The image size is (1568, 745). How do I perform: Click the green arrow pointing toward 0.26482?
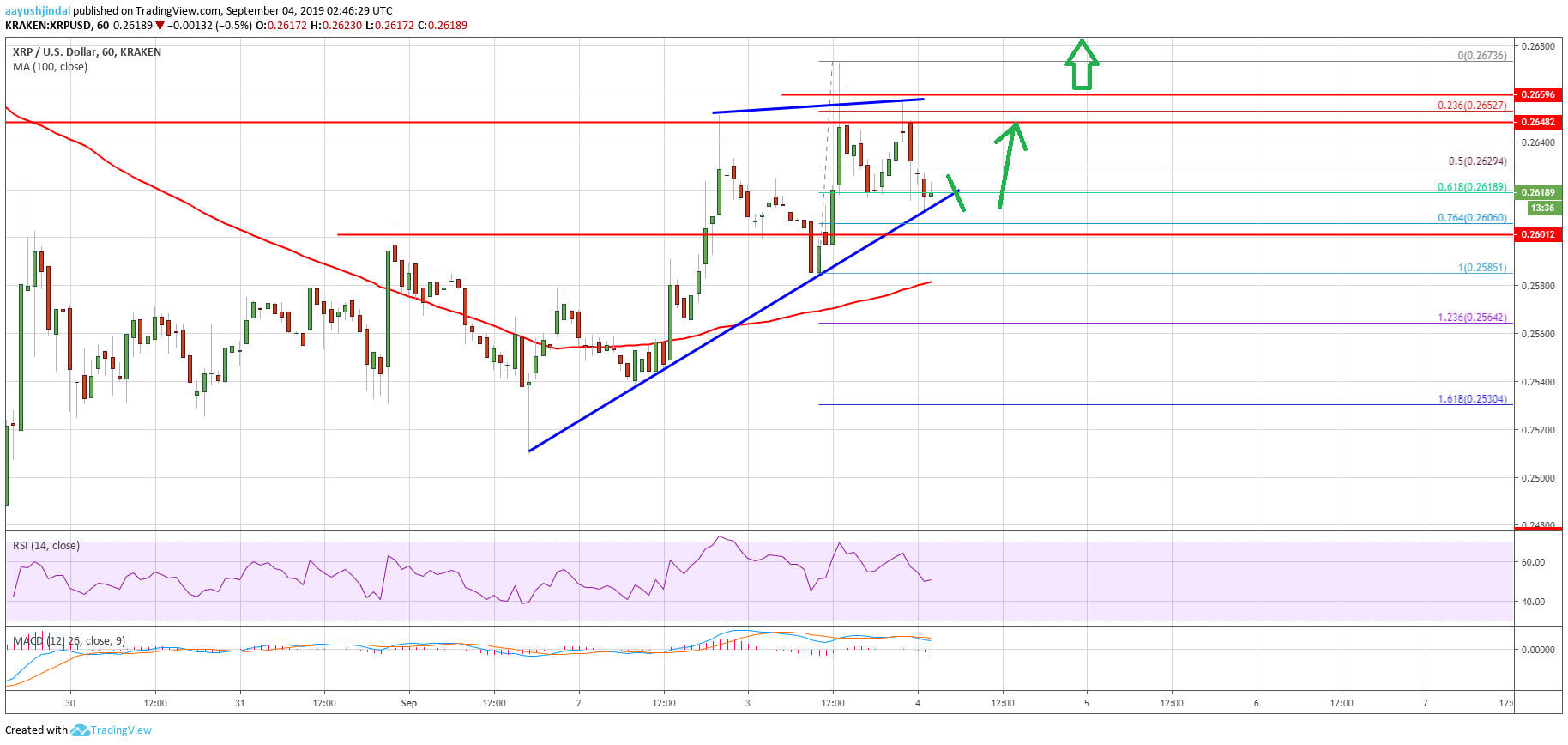(x=1010, y=165)
